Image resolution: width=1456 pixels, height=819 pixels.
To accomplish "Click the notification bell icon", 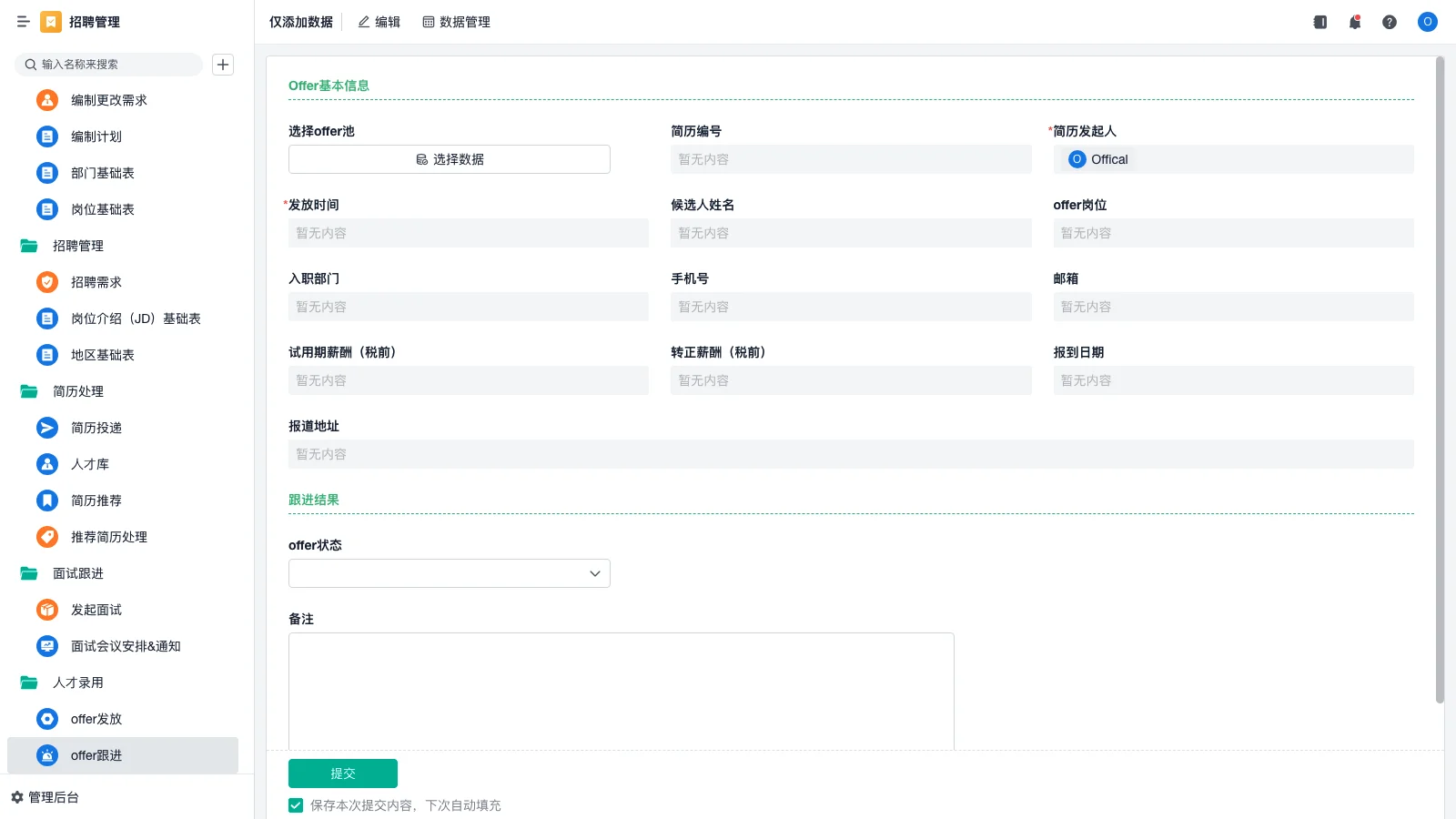I will pyautogui.click(x=1354, y=22).
